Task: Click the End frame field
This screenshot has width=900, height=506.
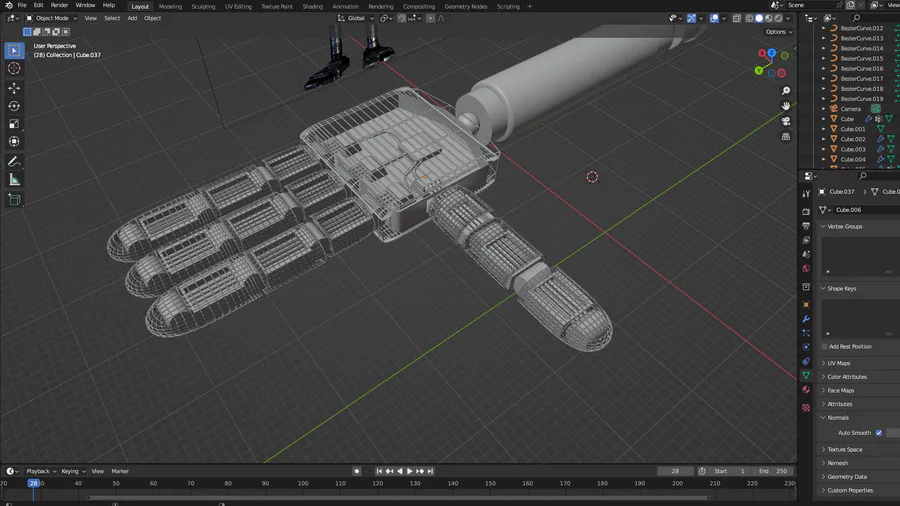Action: (773, 471)
